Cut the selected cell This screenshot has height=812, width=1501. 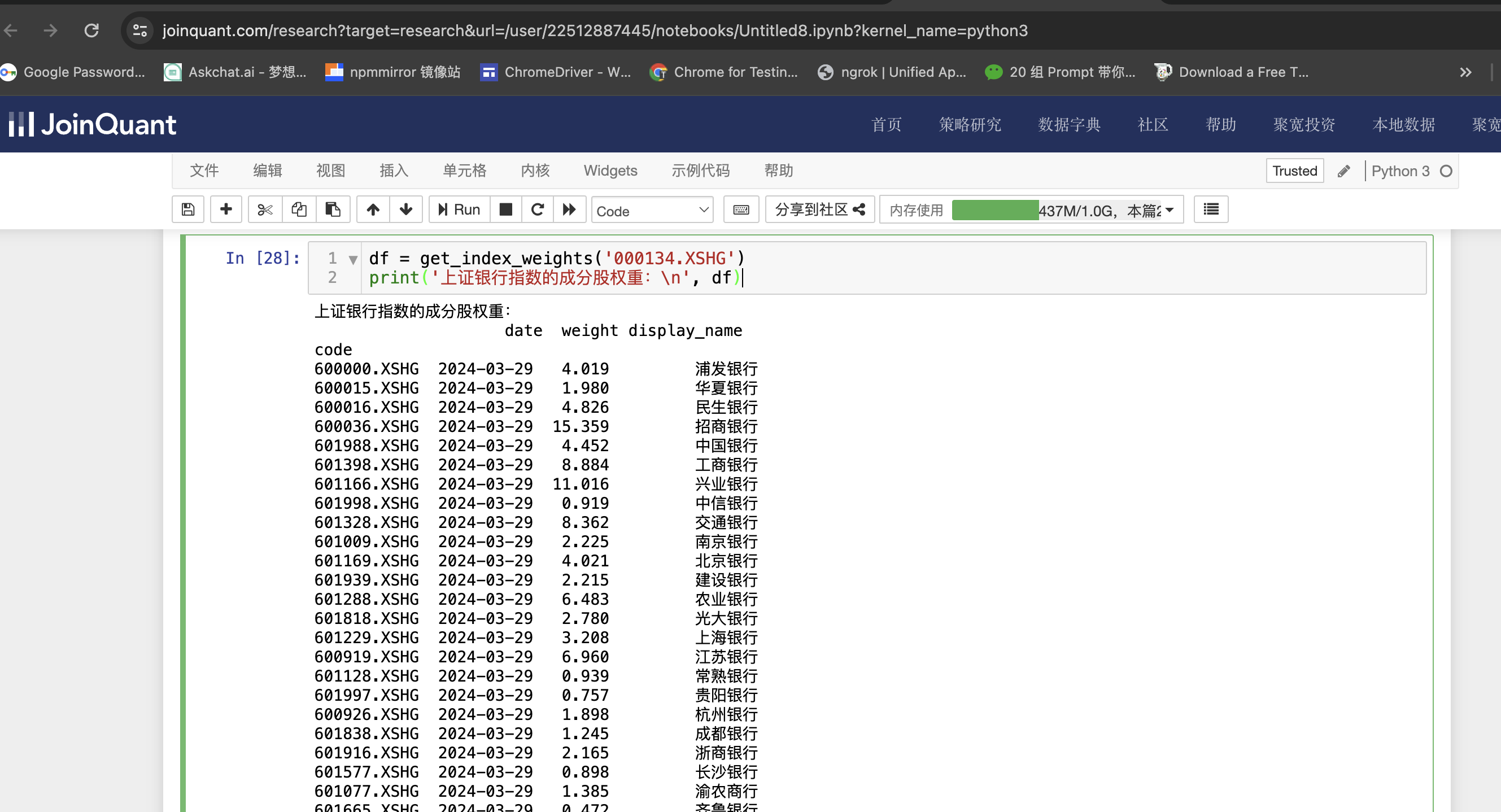[x=265, y=209]
